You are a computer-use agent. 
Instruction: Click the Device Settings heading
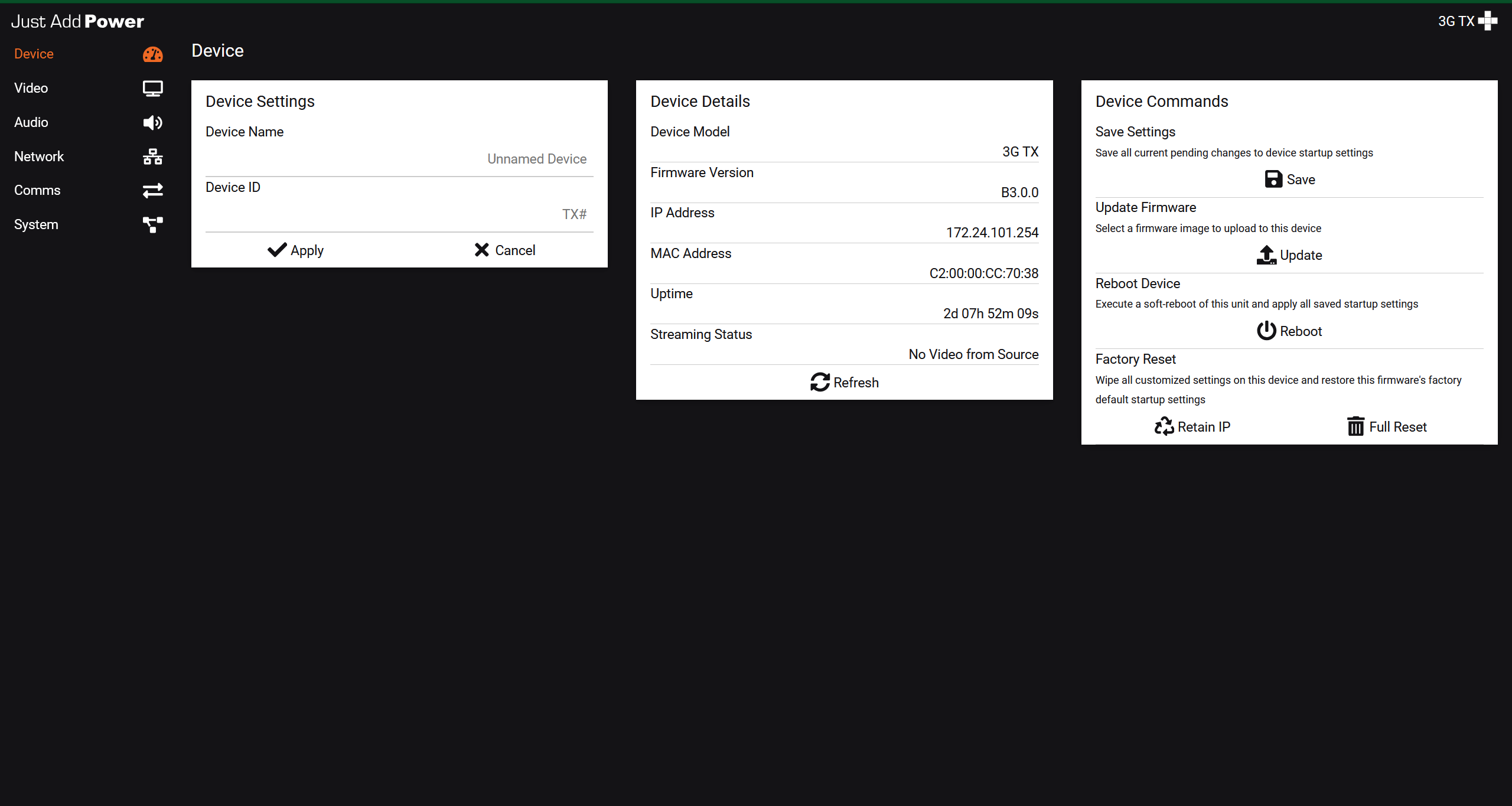pyautogui.click(x=260, y=102)
